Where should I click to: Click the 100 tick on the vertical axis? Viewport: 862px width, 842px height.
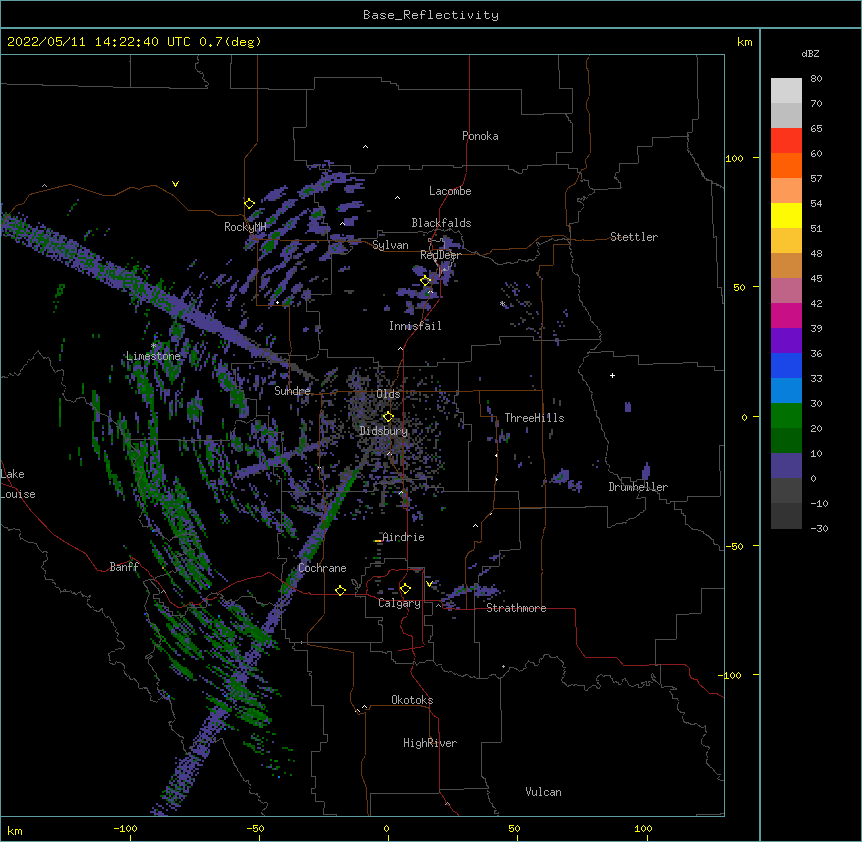[x=734, y=158]
